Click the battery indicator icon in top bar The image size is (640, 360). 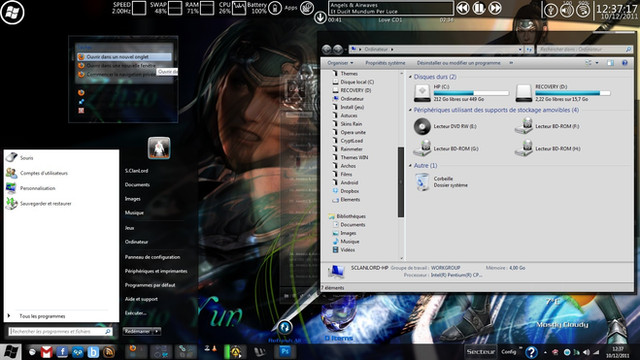pos(275,8)
